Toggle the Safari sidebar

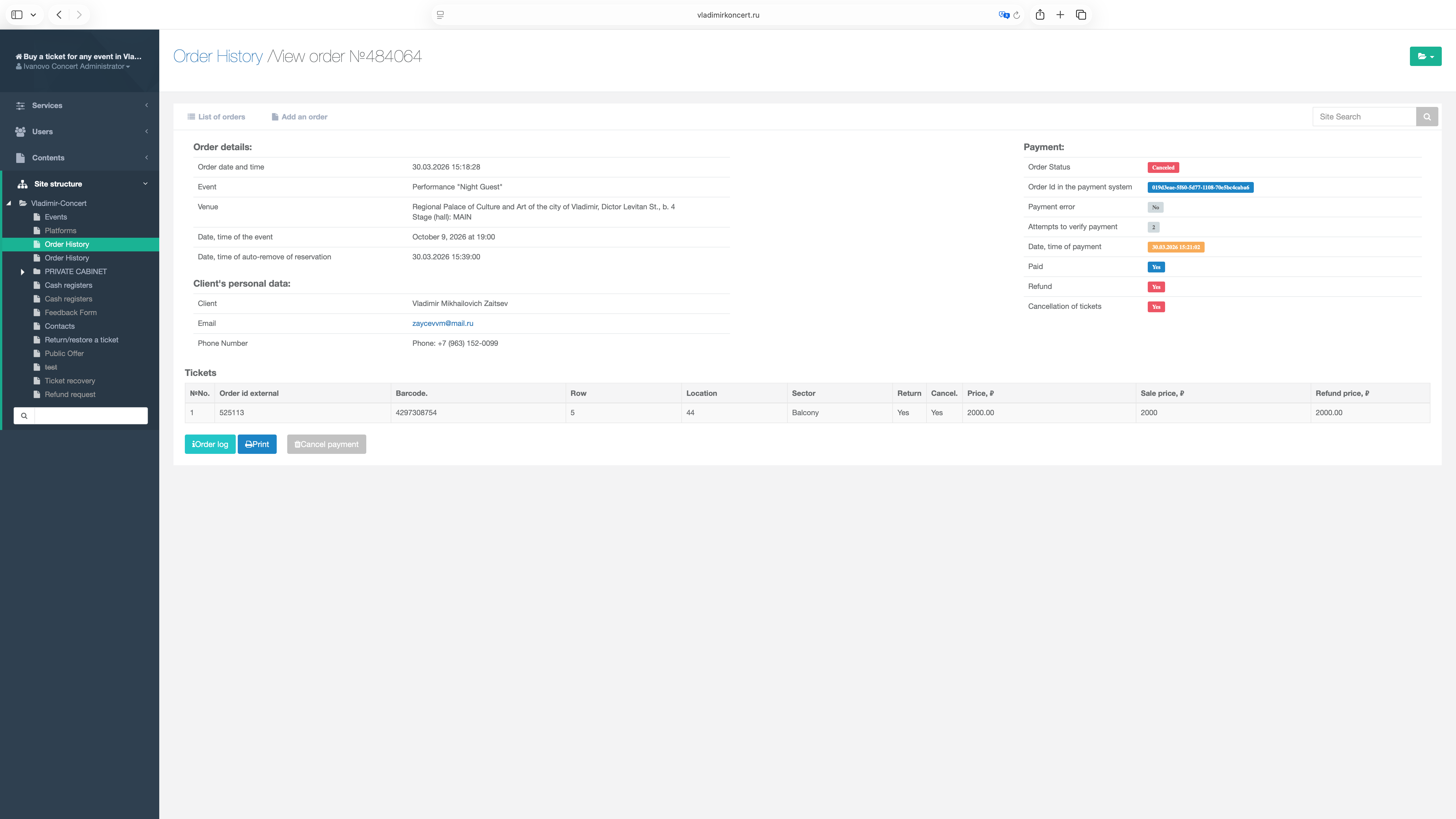[17, 15]
